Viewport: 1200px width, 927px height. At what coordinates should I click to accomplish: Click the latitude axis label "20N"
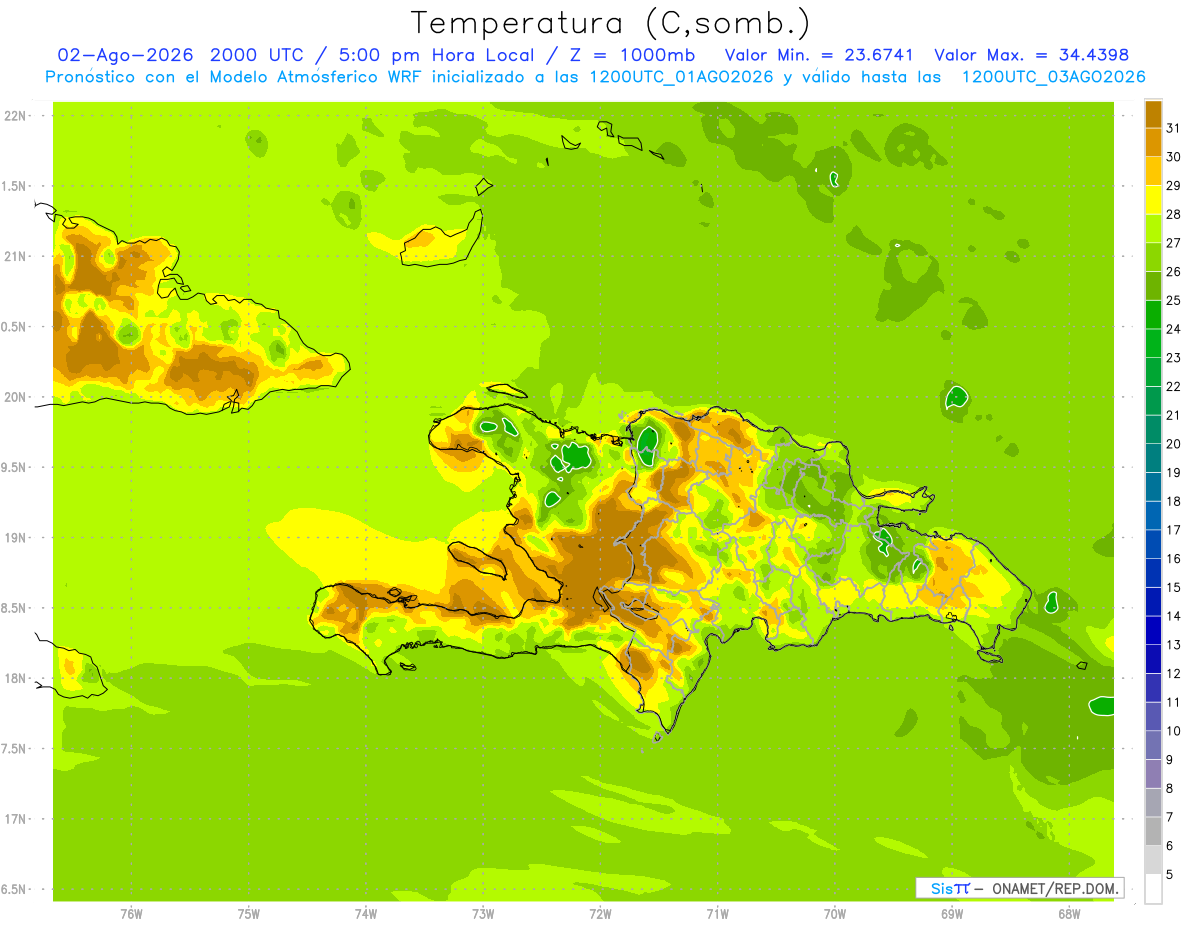(14, 397)
